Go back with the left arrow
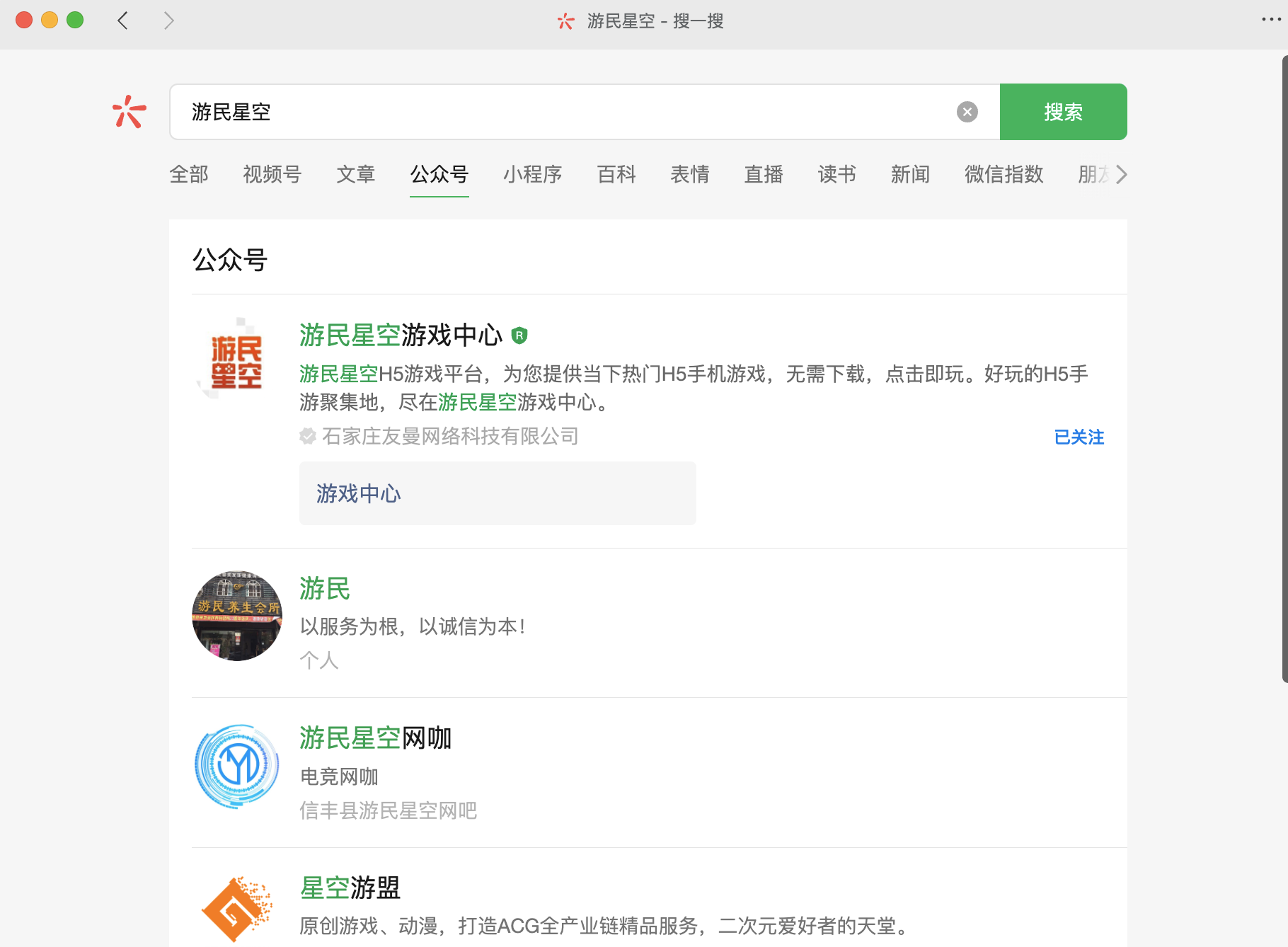 tap(123, 21)
